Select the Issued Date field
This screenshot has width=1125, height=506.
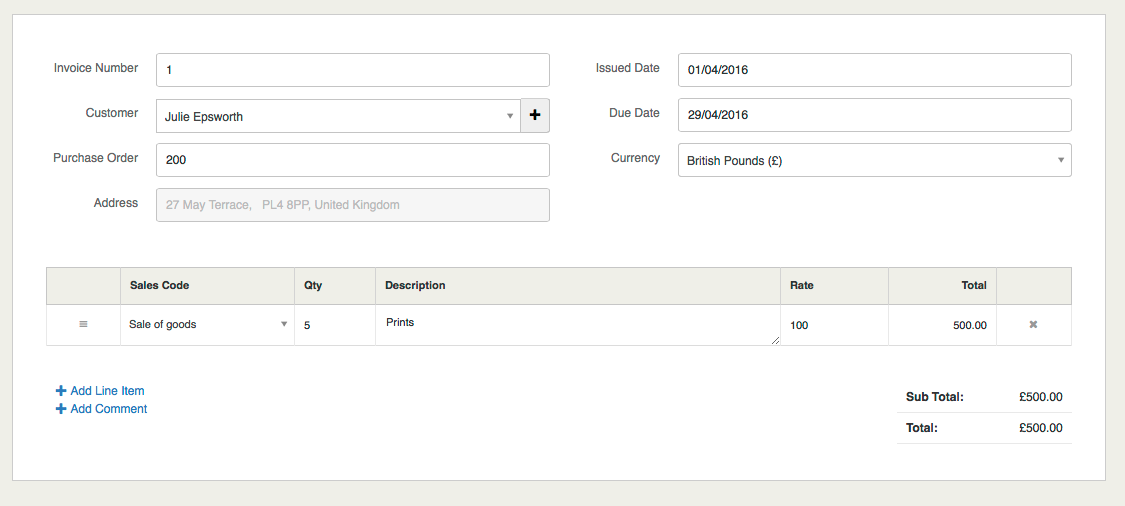[874, 70]
